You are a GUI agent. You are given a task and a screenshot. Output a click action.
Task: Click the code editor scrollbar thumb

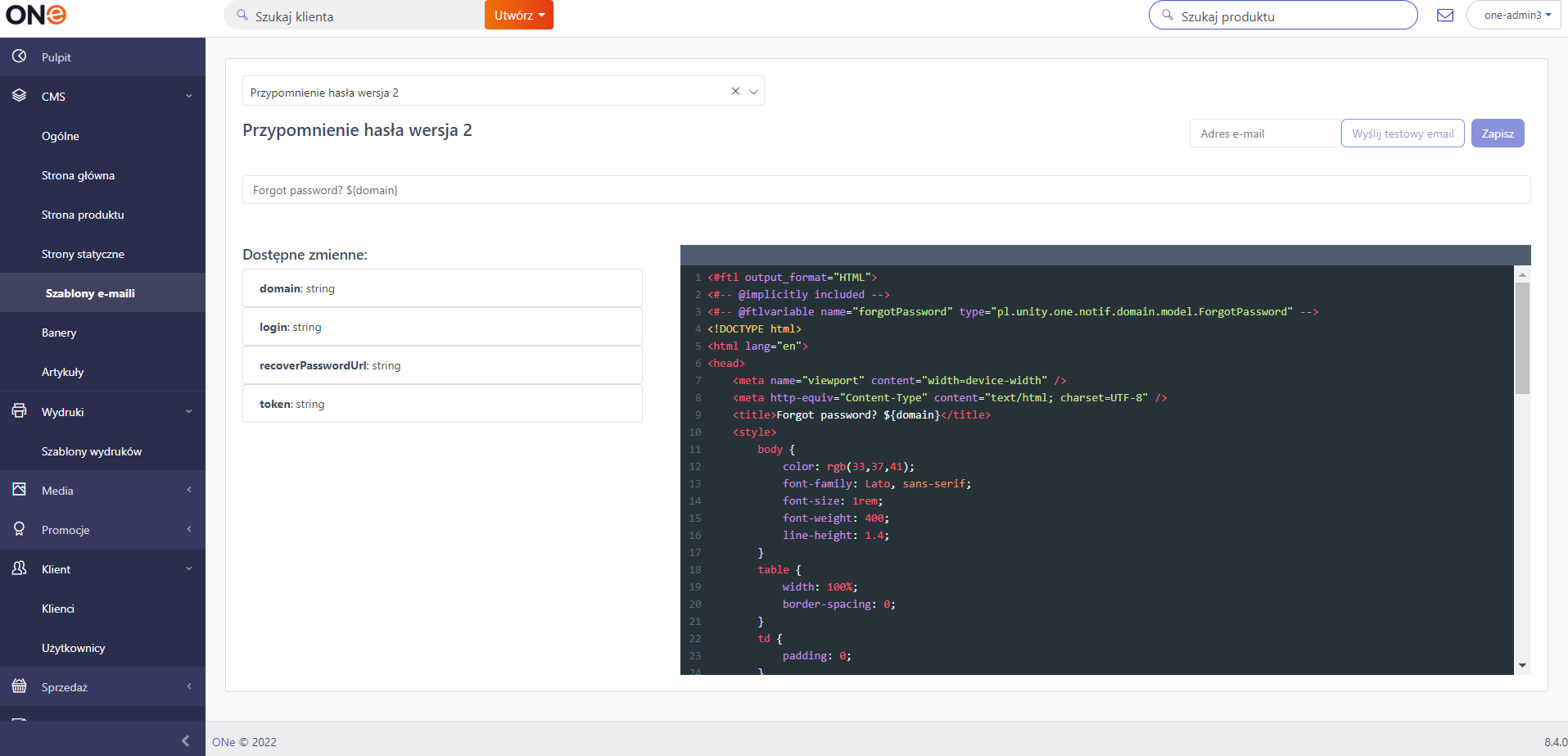(1522, 338)
